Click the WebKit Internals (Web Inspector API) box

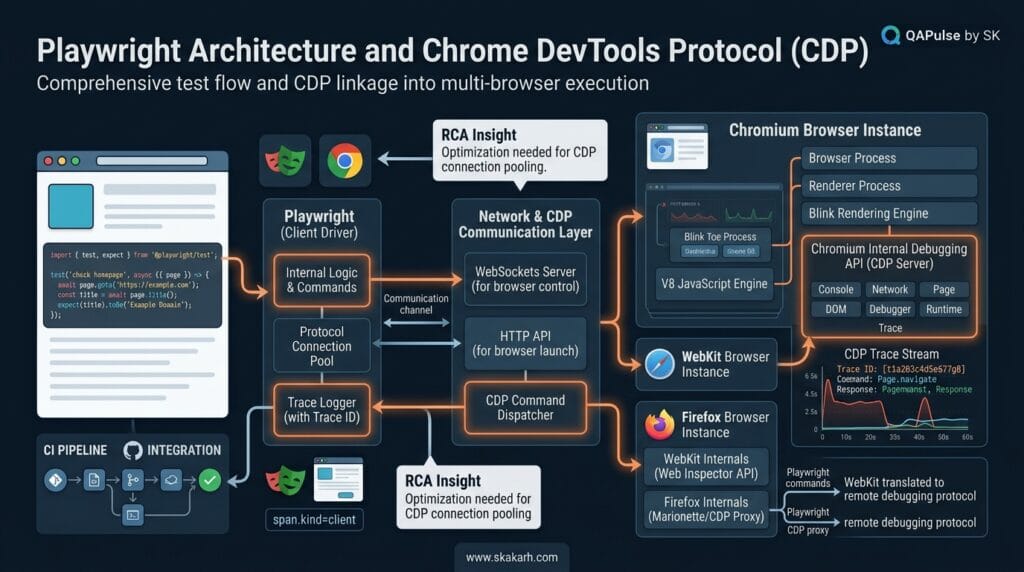[x=706, y=466]
